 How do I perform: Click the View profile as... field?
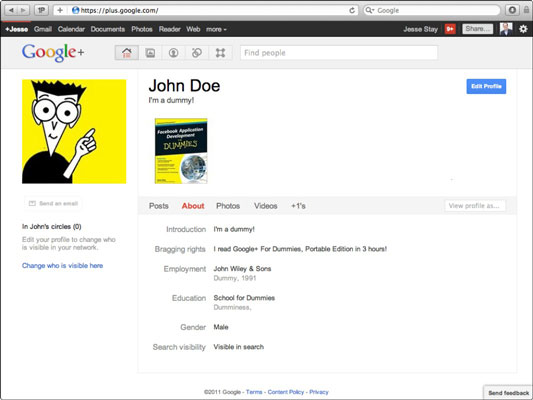475,206
